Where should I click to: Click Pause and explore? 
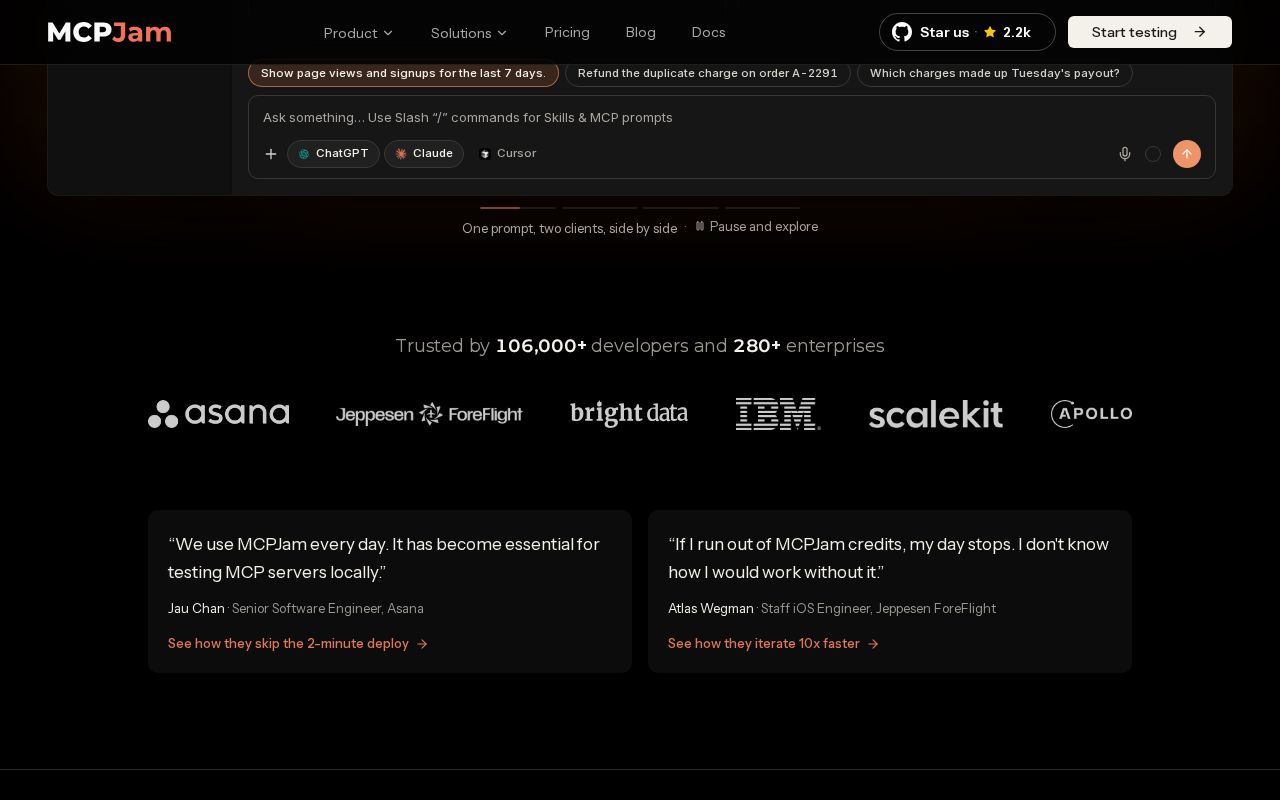click(x=757, y=227)
